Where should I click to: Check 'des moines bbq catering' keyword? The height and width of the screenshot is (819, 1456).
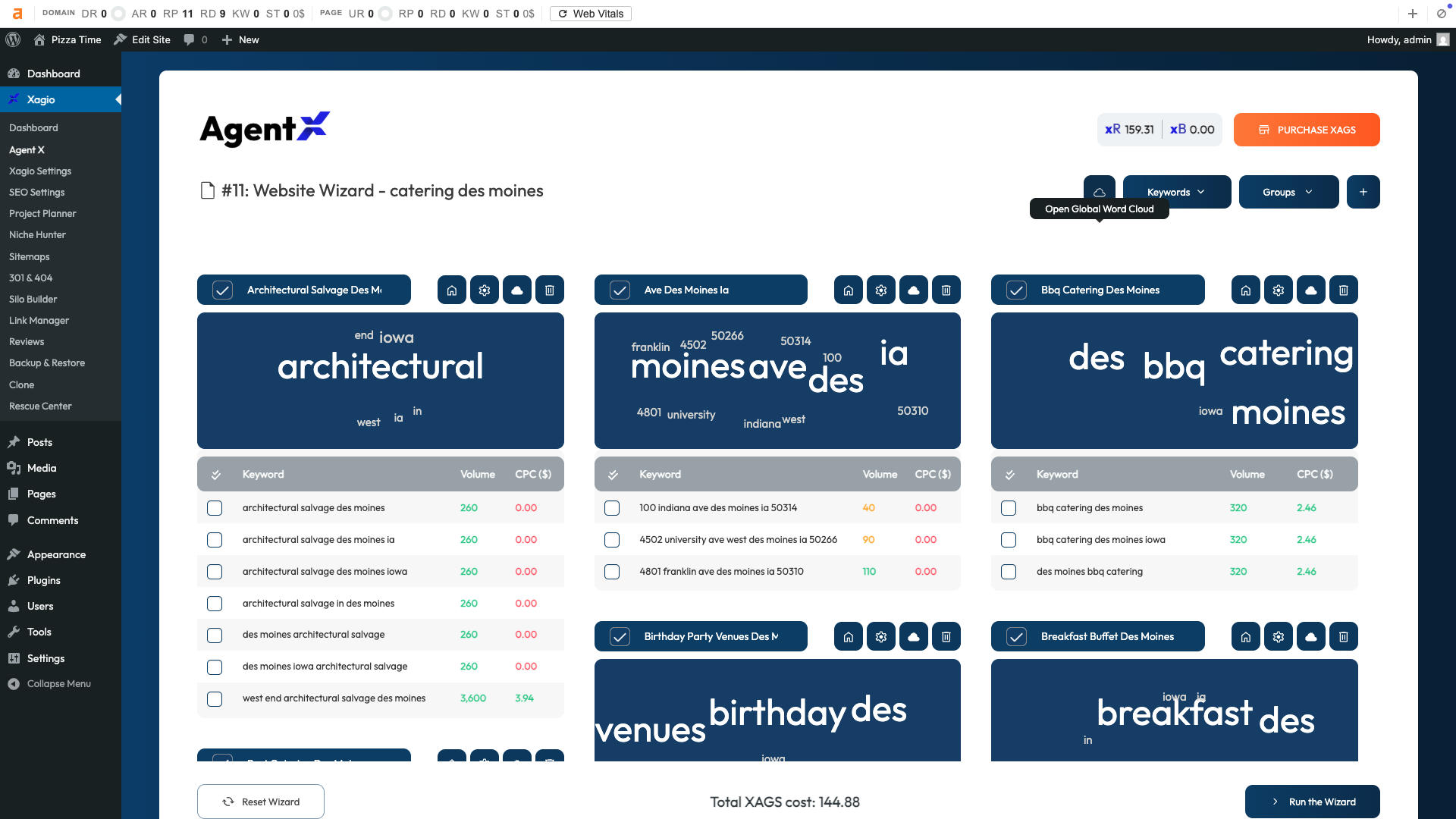pyautogui.click(x=1009, y=572)
